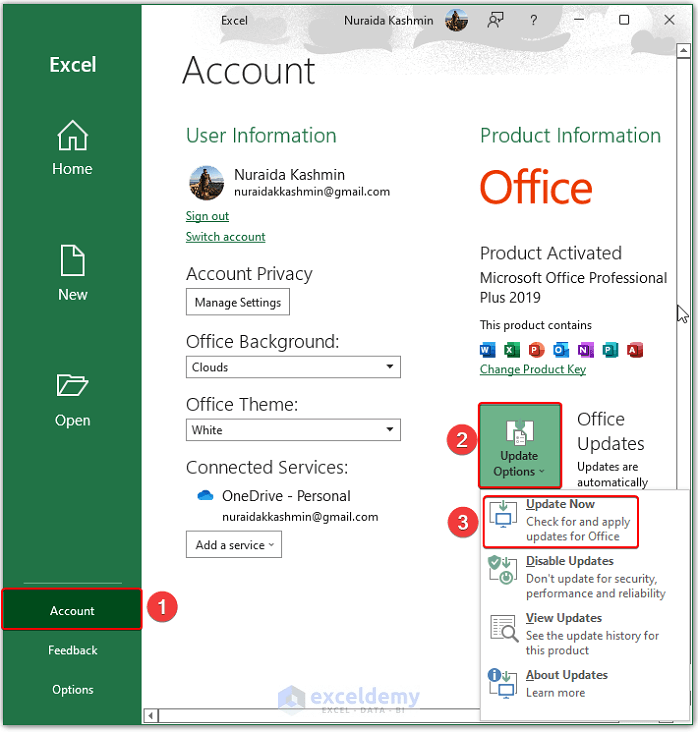Click the About Updates info icon
698x732 pixels.
(x=502, y=683)
